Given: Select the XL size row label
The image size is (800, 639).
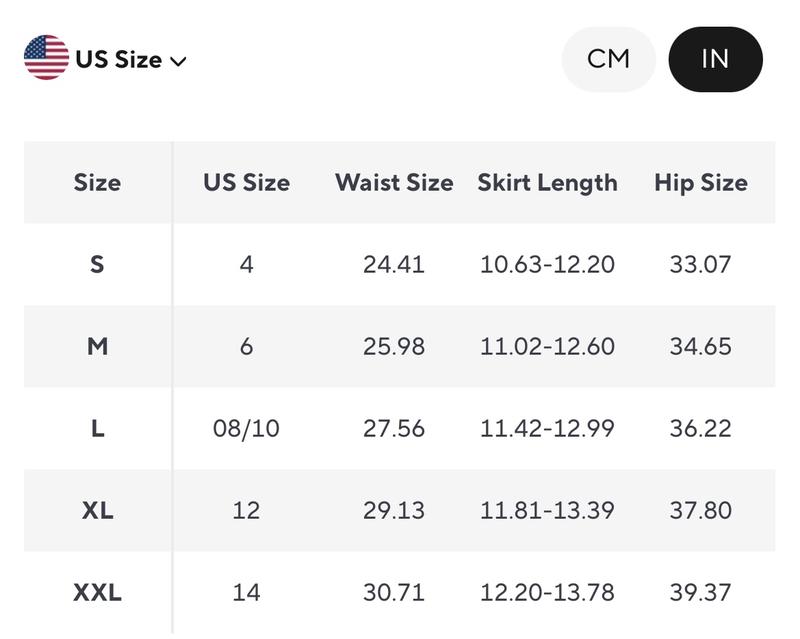Looking at the screenshot, I should tap(97, 510).
